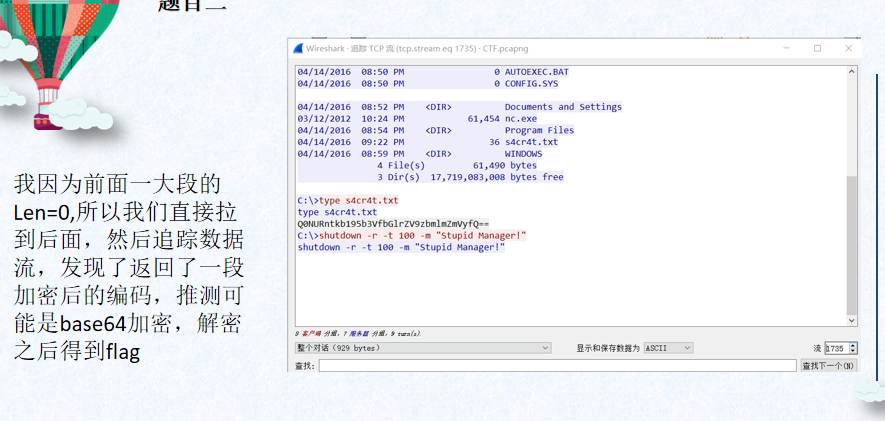The width and height of the screenshot is (885, 421).
Task: Click the Wireshark fin icon in title bar
Action: (x=298, y=49)
